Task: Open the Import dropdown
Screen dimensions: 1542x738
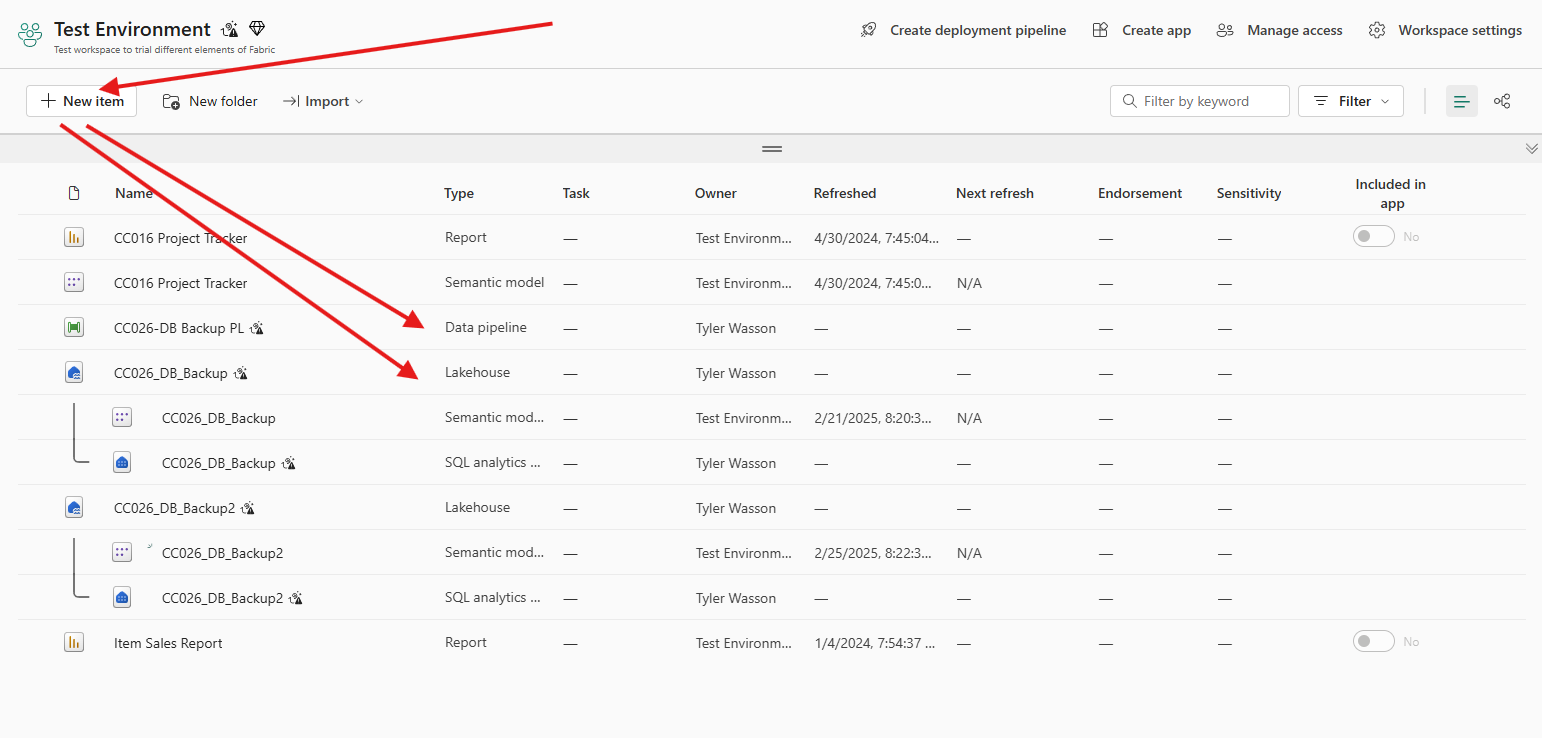Action: (322, 101)
